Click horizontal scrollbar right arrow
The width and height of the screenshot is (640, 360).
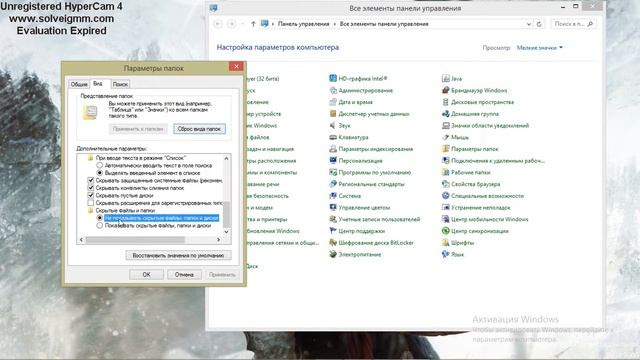(218, 240)
